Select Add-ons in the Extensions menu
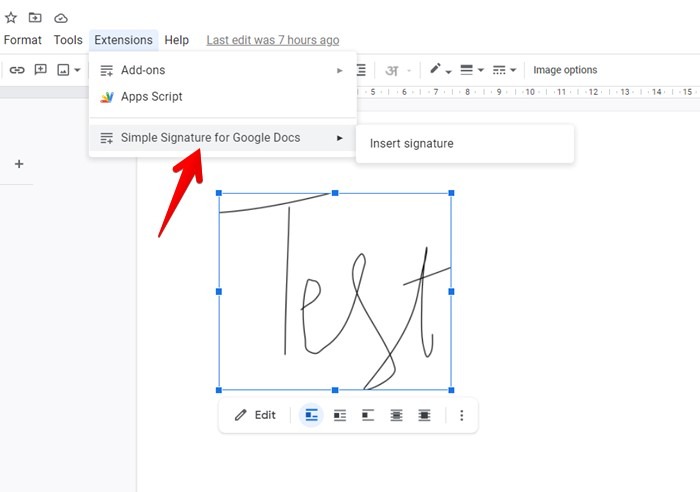Screen dimensions: 700x492 click(x=222, y=70)
